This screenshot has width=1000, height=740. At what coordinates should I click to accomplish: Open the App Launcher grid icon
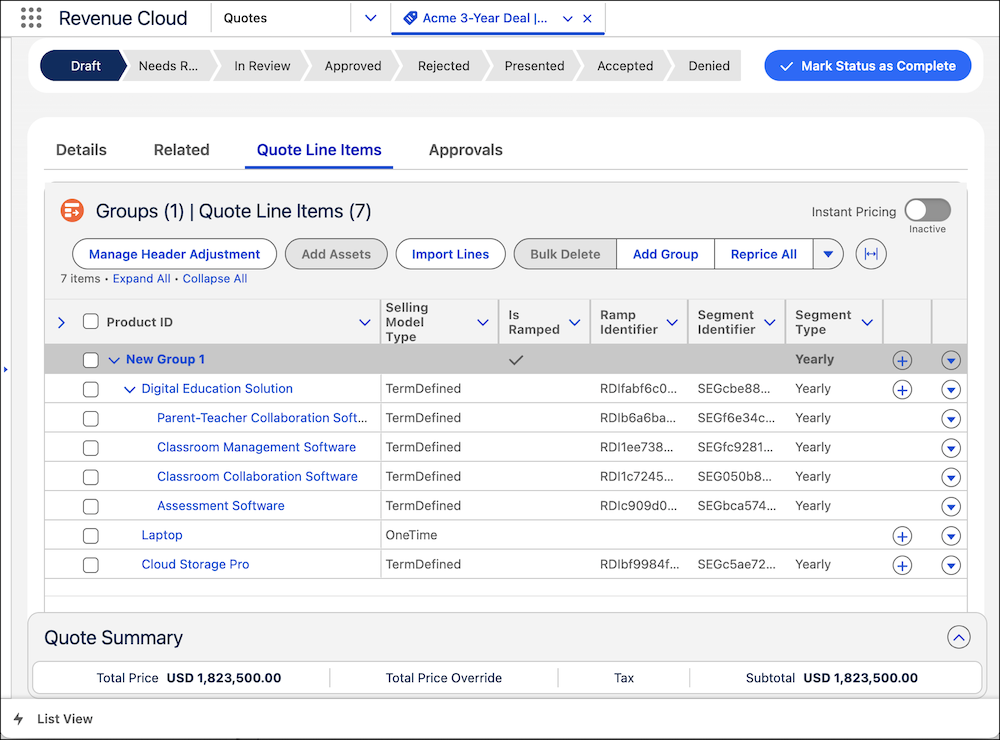(31, 18)
